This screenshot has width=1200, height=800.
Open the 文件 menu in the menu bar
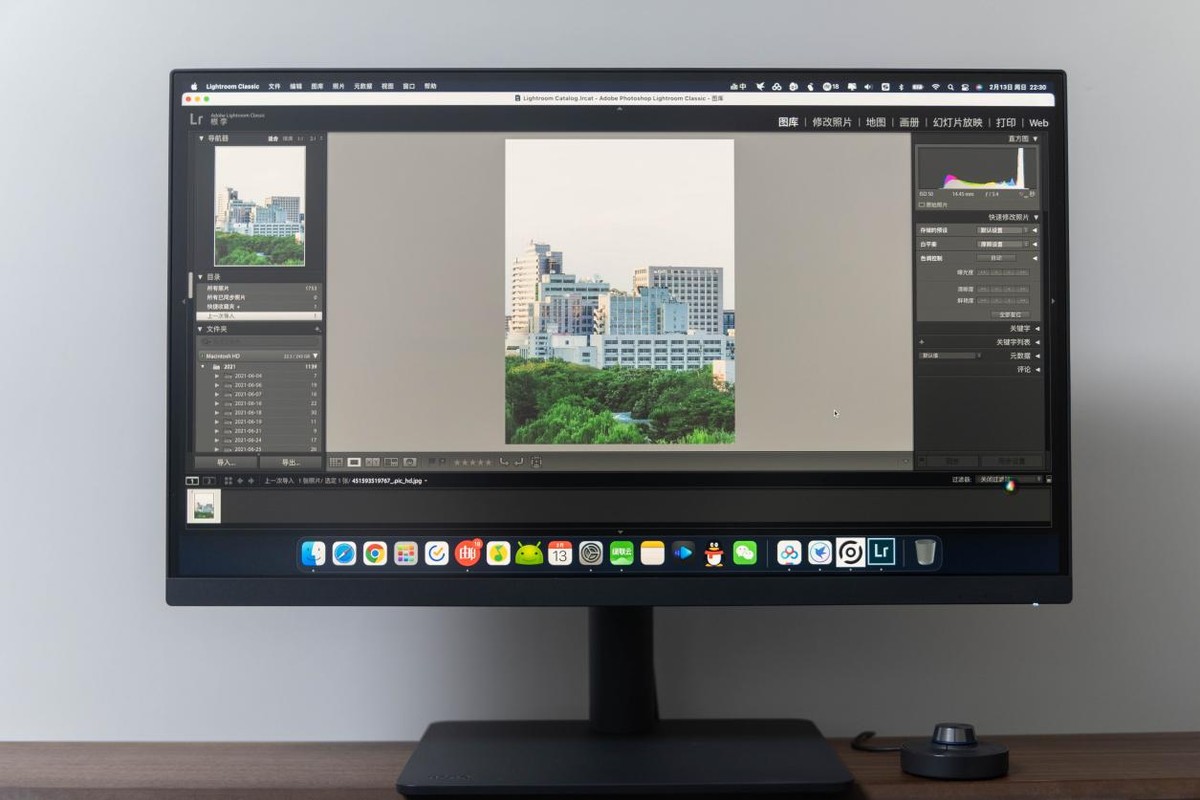[274, 87]
